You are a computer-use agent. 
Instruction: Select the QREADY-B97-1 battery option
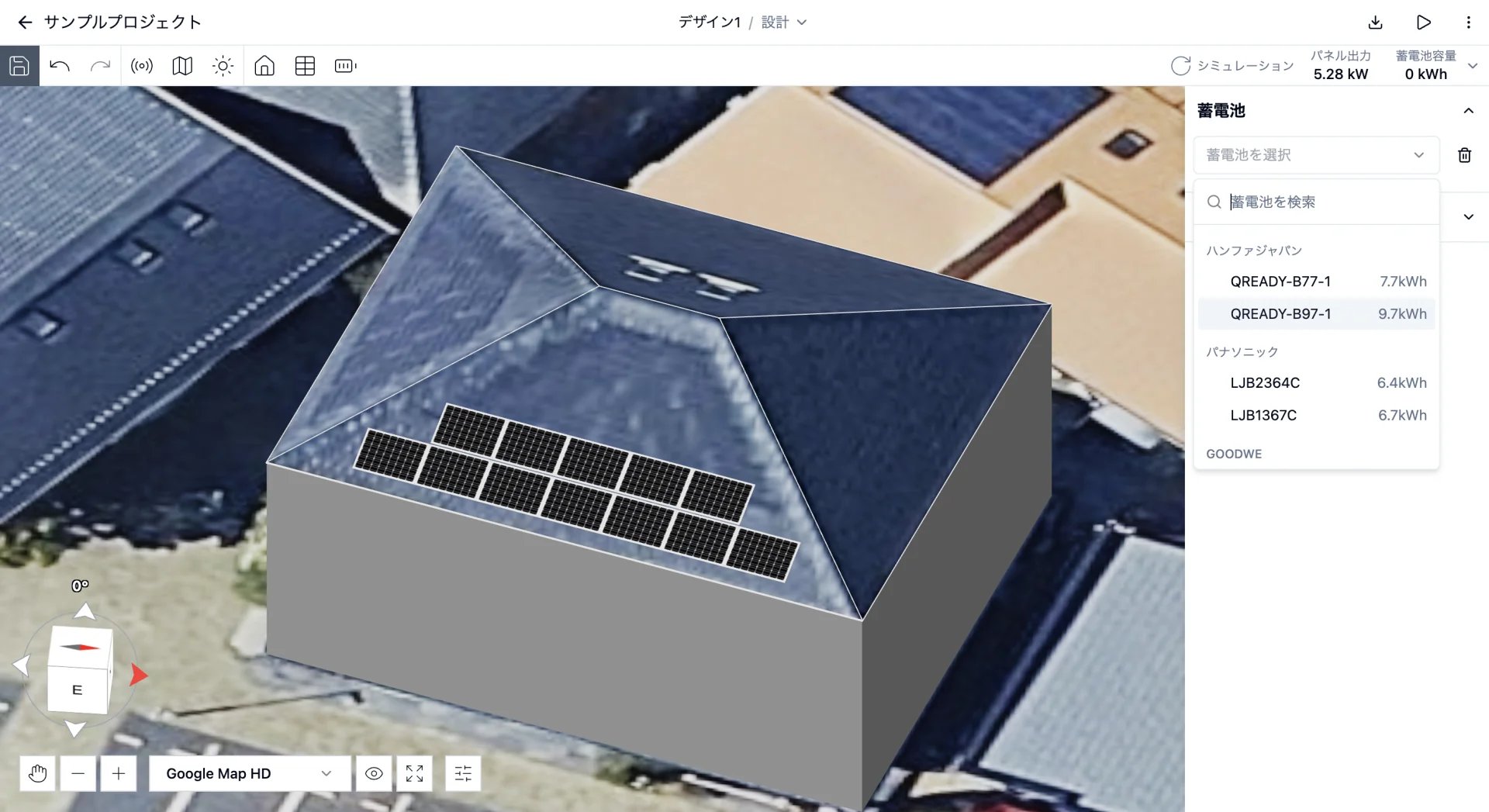tap(1316, 314)
